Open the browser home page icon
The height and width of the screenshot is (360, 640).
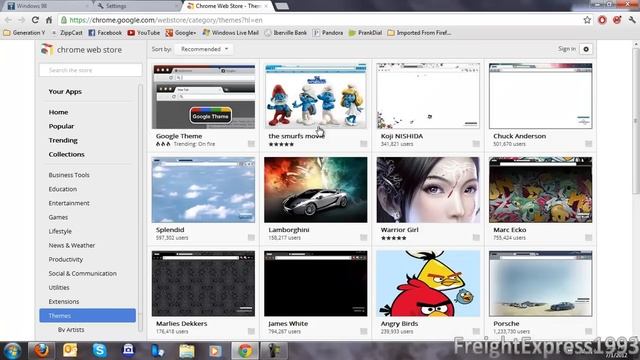pyautogui.click(x=49, y=20)
